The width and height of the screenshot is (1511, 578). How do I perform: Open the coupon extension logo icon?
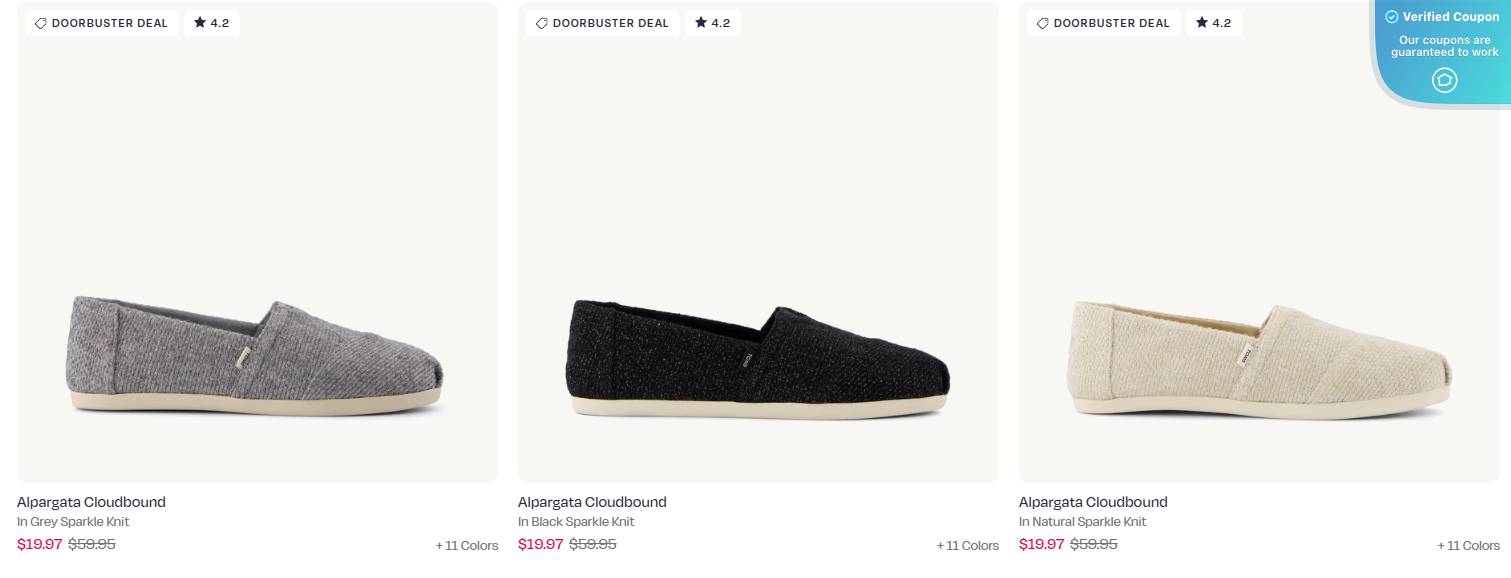1444,80
